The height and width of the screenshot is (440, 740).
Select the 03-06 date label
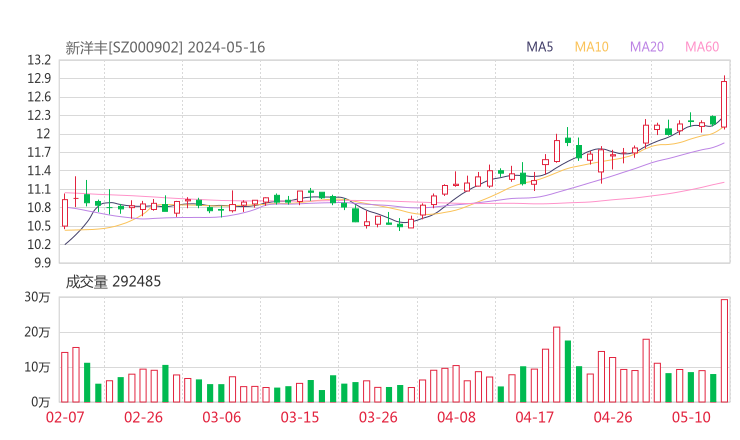221,417
